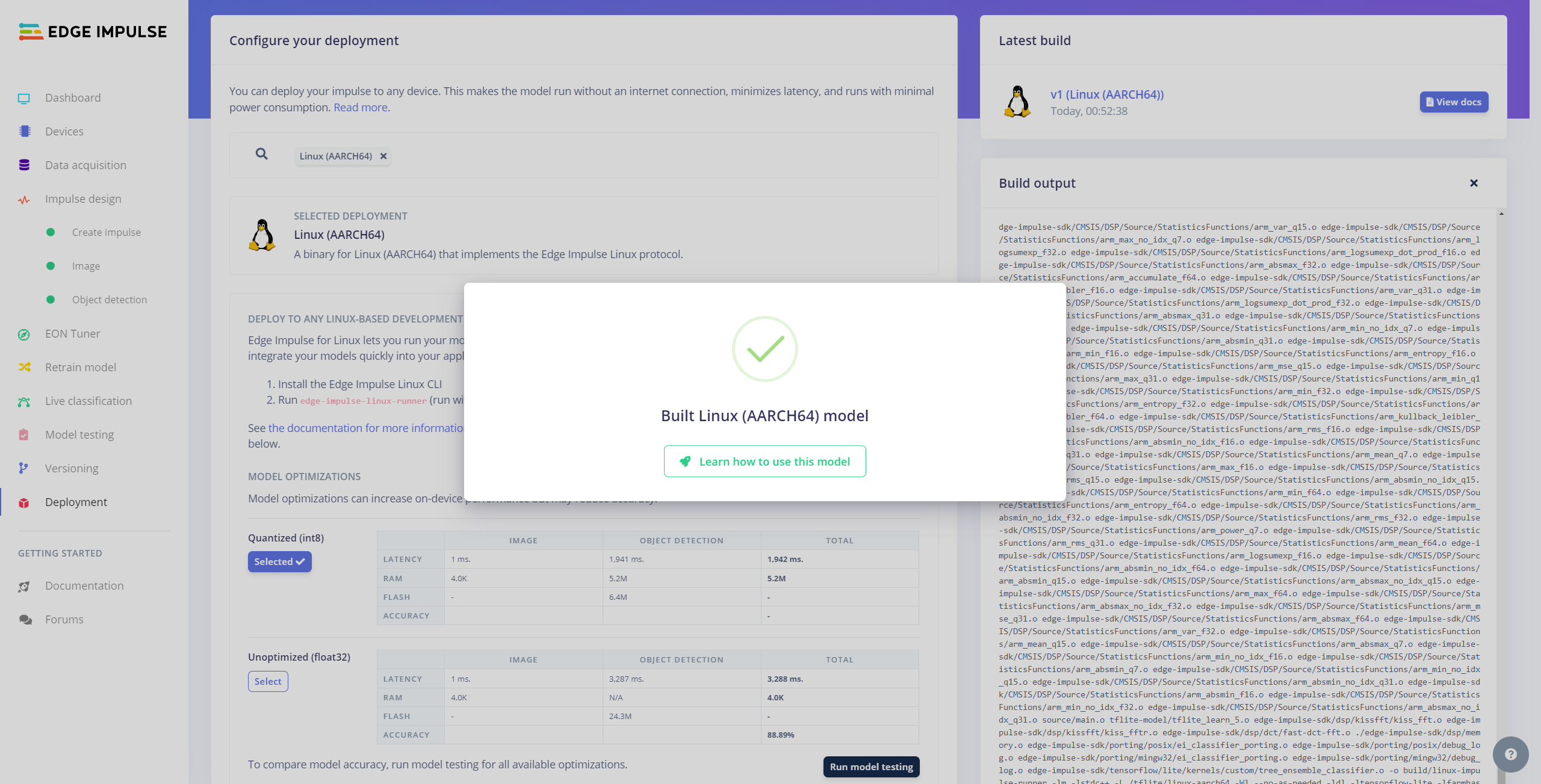Click the Data acquisition sidebar icon
The image size is (1541, 784).
[24, 164]
